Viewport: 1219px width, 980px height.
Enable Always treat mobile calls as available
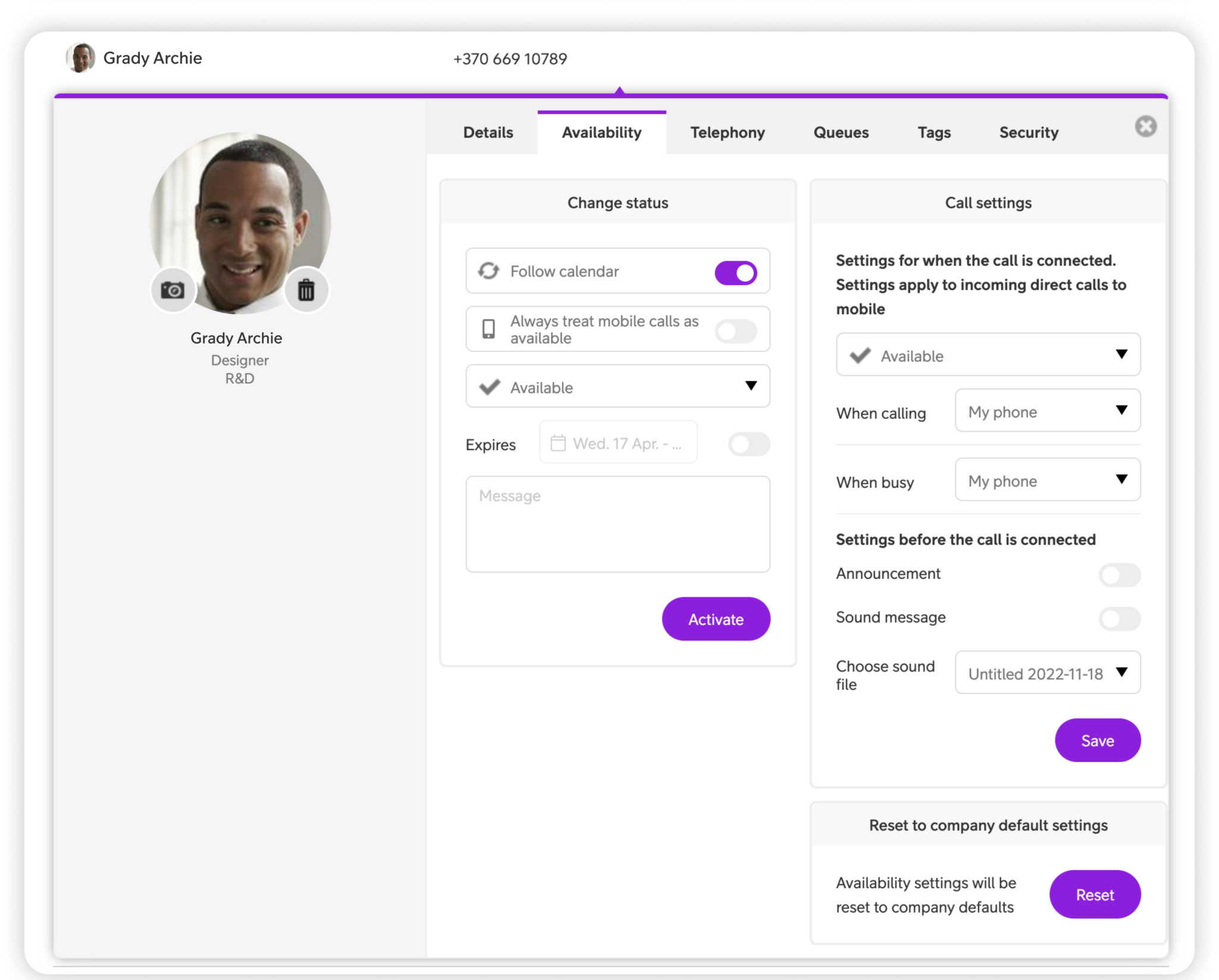(736, 329)
